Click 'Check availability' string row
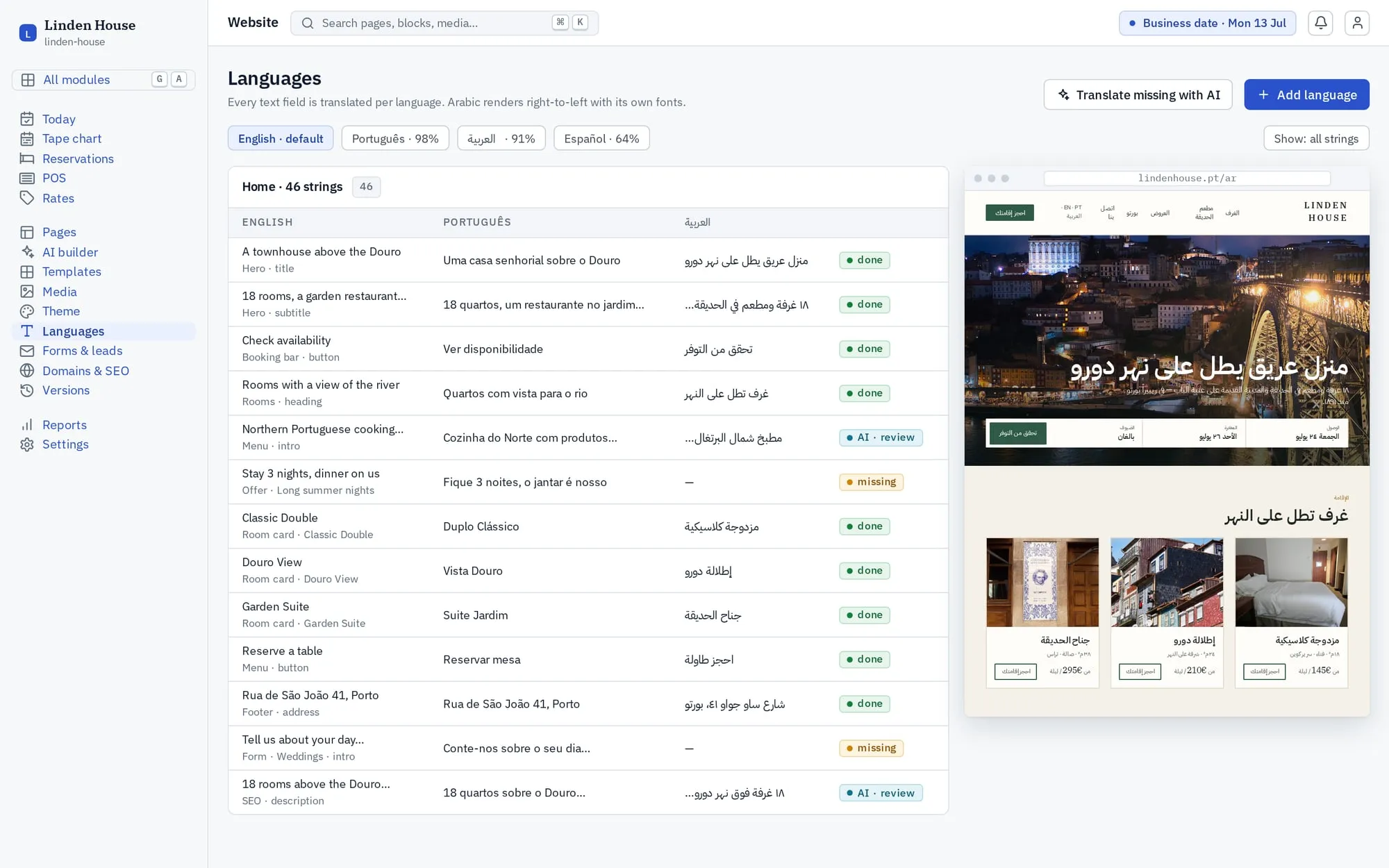 click(588, 349)
